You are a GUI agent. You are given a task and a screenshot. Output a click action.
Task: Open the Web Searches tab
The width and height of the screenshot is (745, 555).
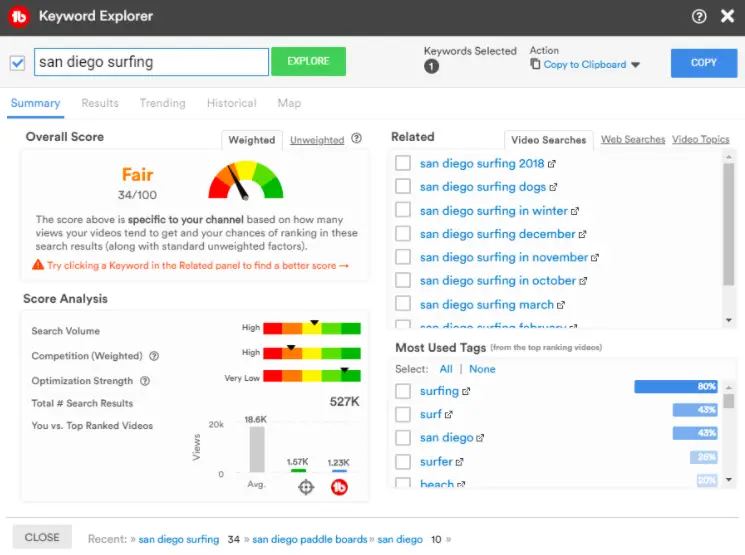[x=632, y=140]
